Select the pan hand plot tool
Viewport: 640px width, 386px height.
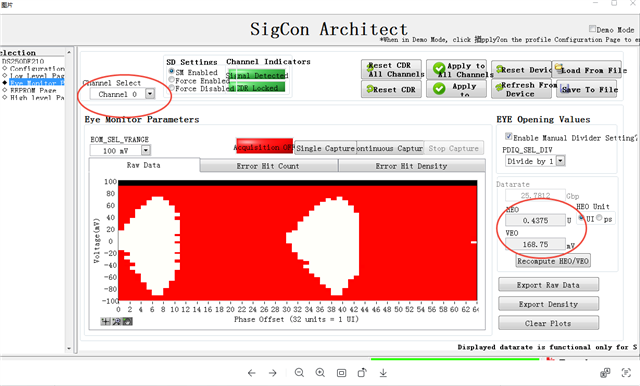click(127, 322)
